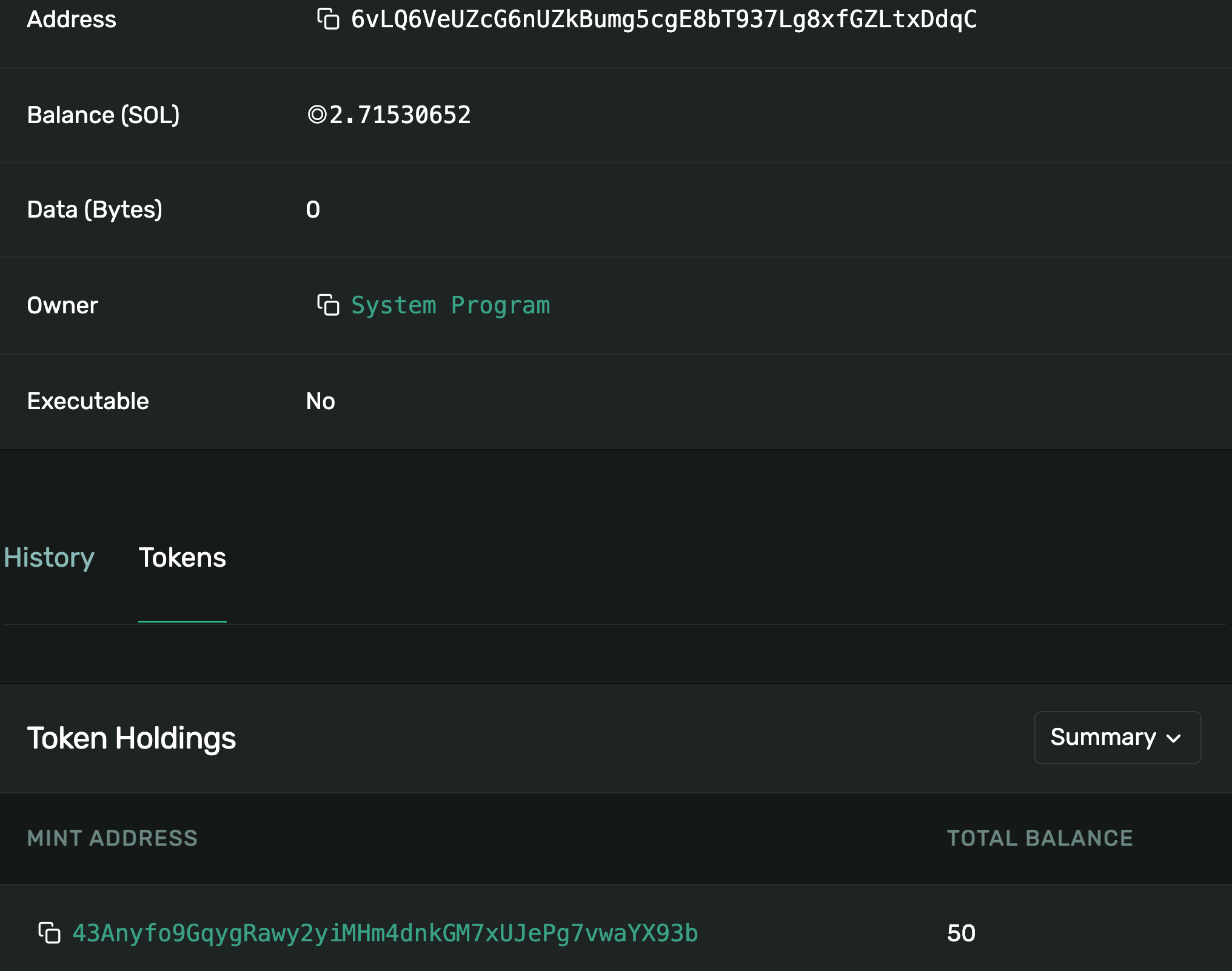This screenshot has height=971, width=1232.
Task: Click the Address field label
Action: 72,19
